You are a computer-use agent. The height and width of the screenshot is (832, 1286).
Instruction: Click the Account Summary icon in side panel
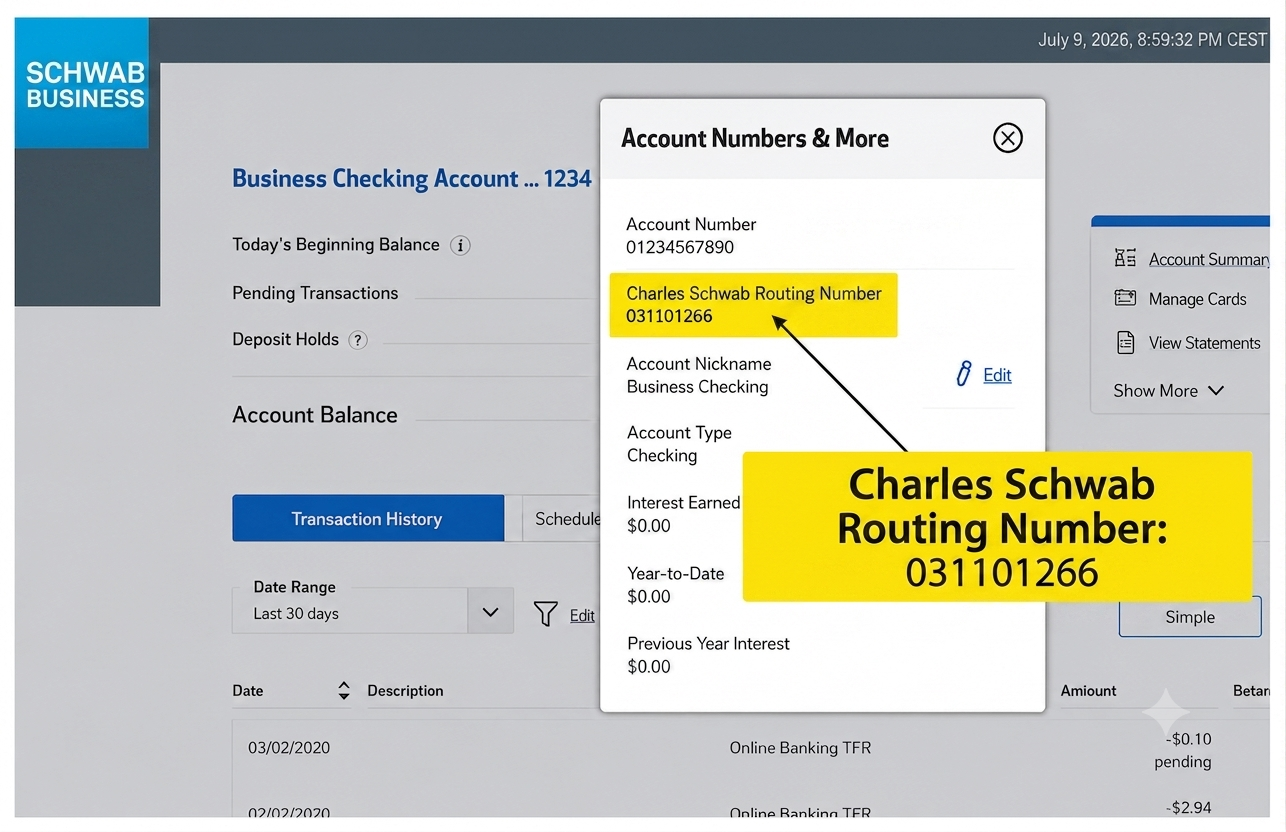1125,258
